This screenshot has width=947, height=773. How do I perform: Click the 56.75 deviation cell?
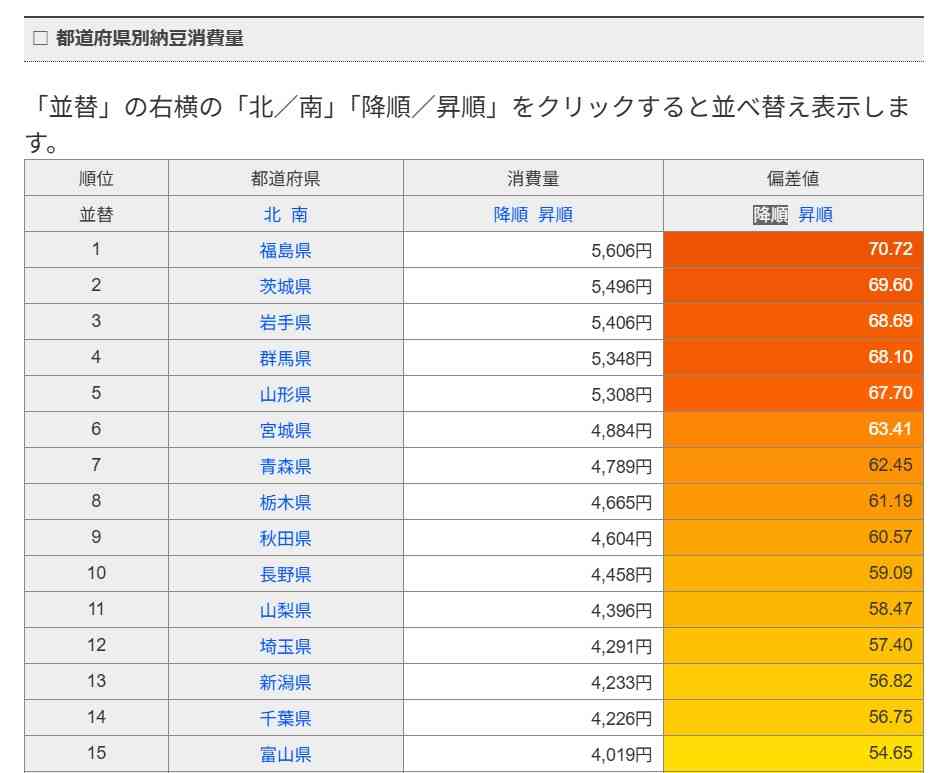point(793,719)
